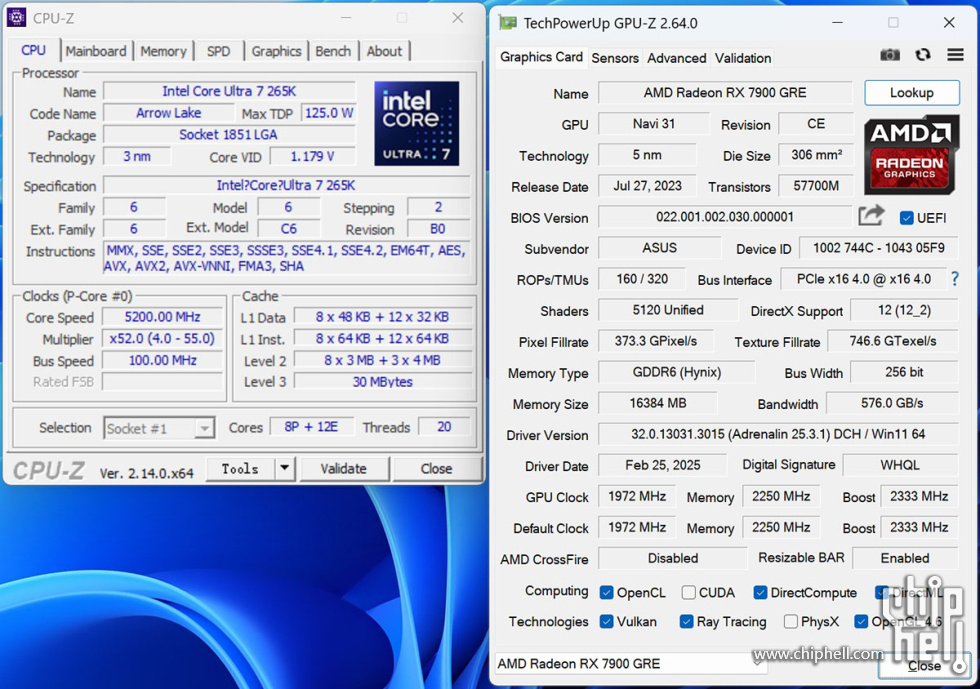
Task: Switch to the Mainboard tab
Action: [96, 51]
